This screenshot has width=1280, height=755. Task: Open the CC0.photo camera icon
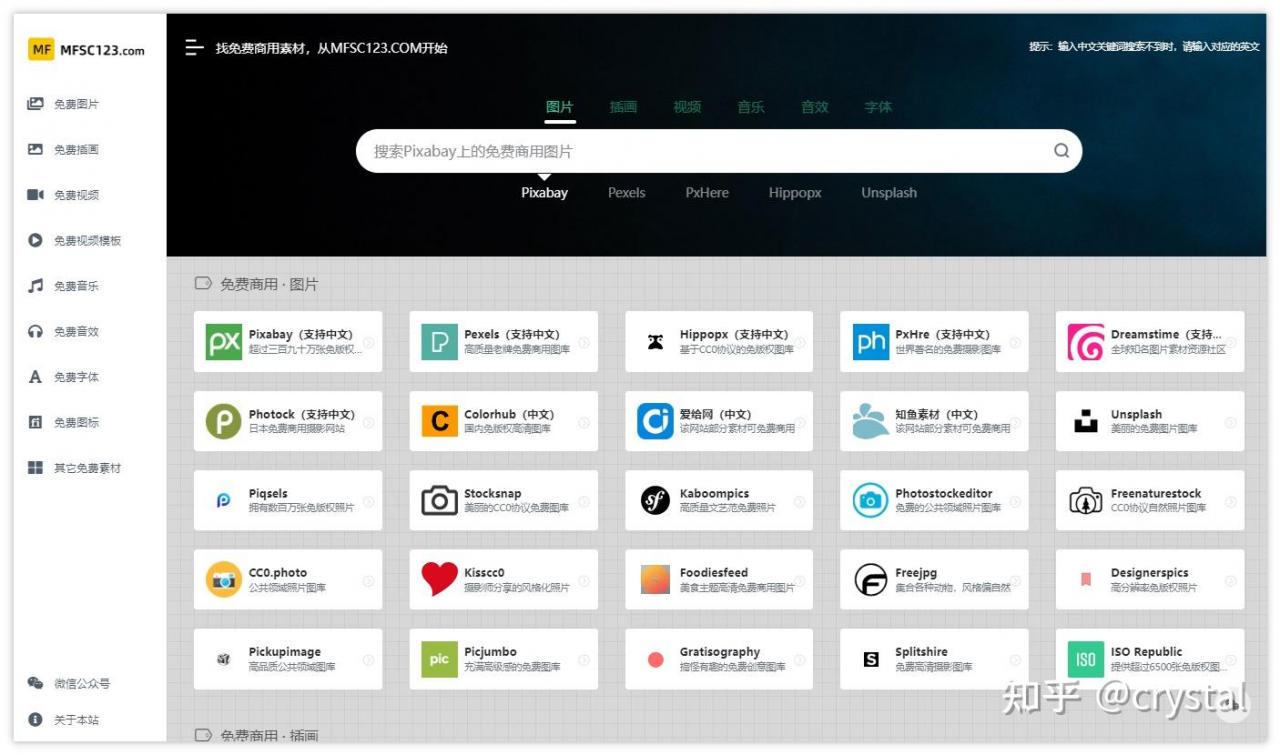224,579
